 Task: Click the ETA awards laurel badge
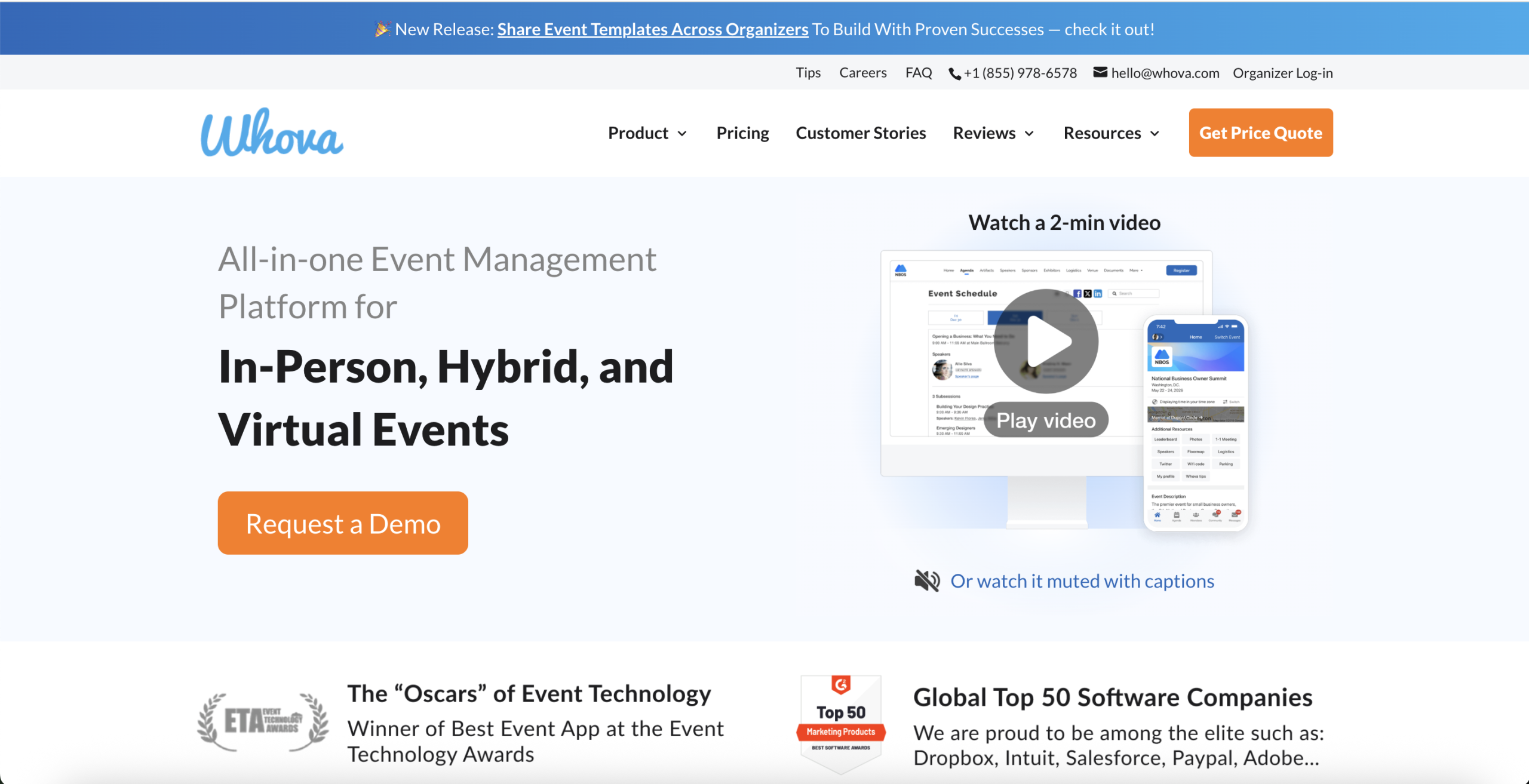(263, 721)
